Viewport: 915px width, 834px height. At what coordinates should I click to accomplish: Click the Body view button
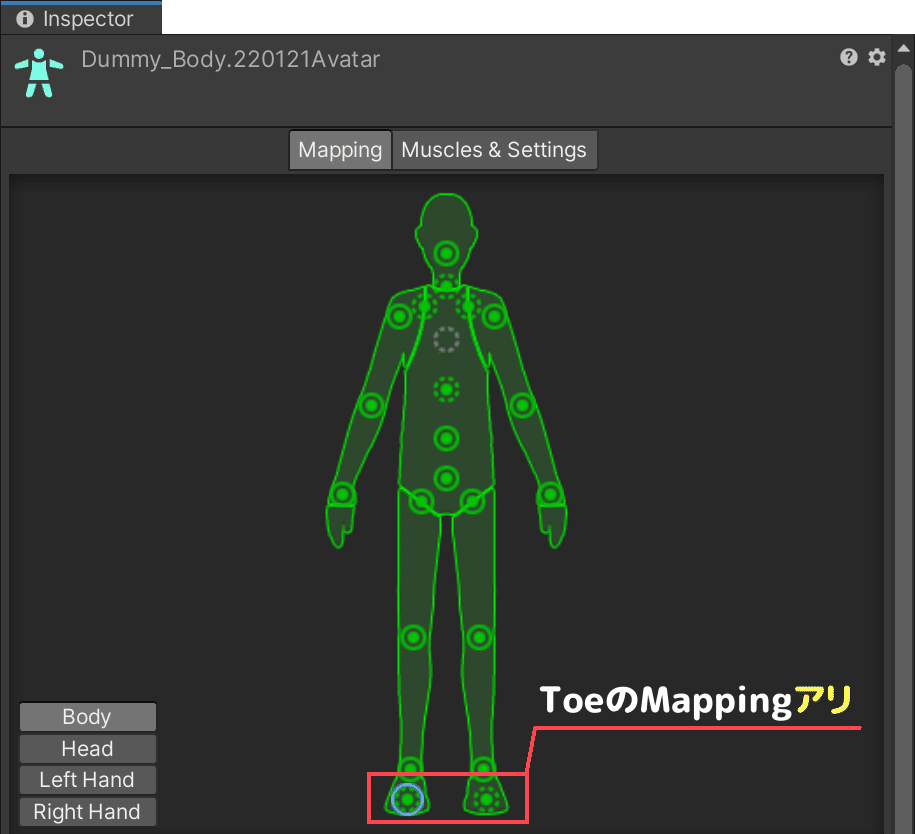[87, 716]
